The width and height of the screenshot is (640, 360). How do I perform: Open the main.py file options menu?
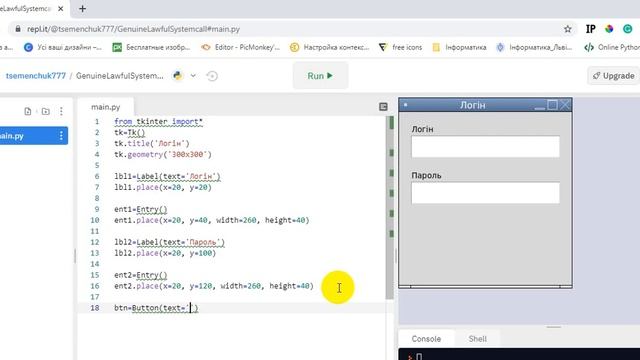click(61, 136)
